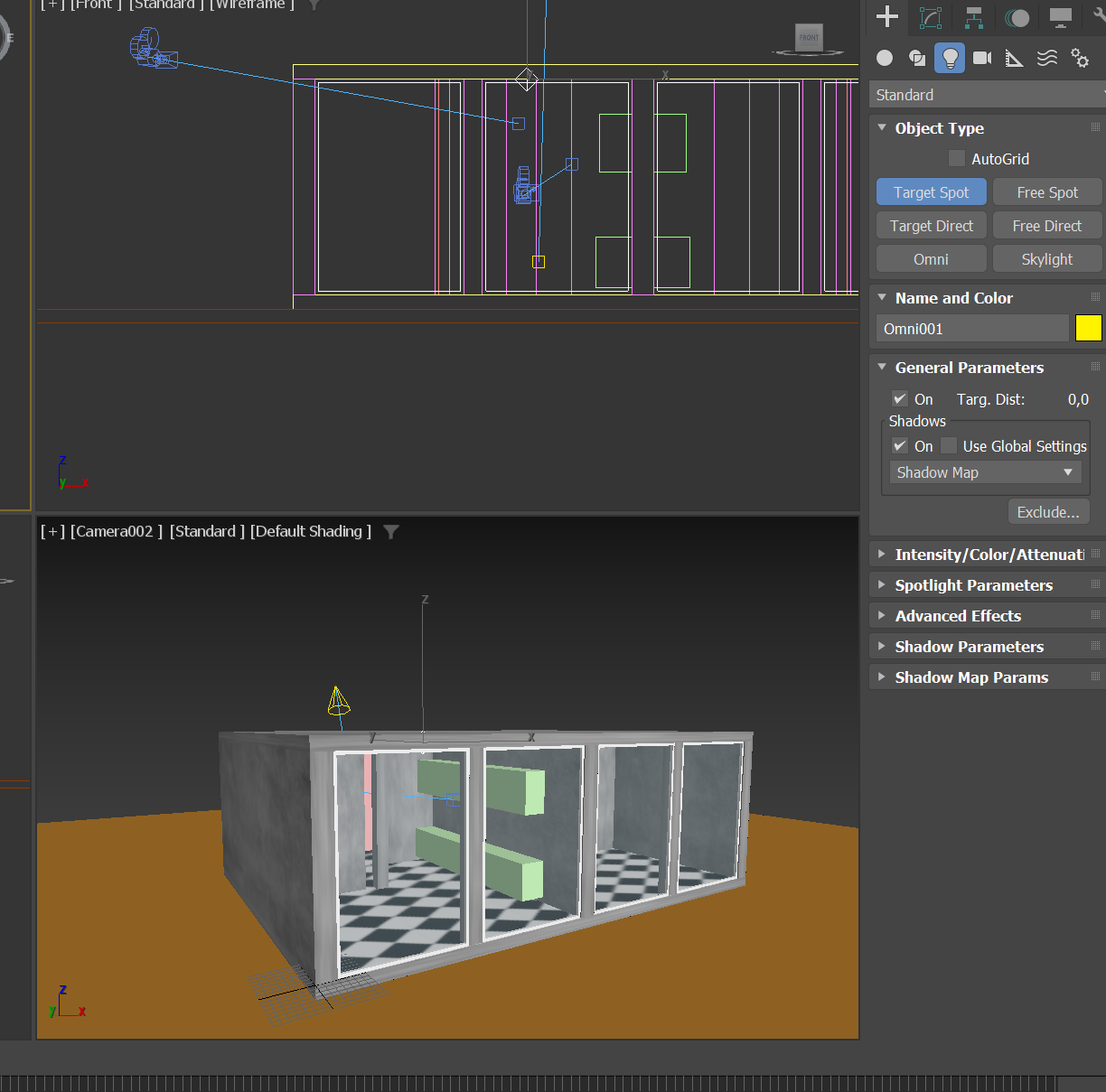
Task: Click the yellow object color swatch
Action: click(1088, 328)
